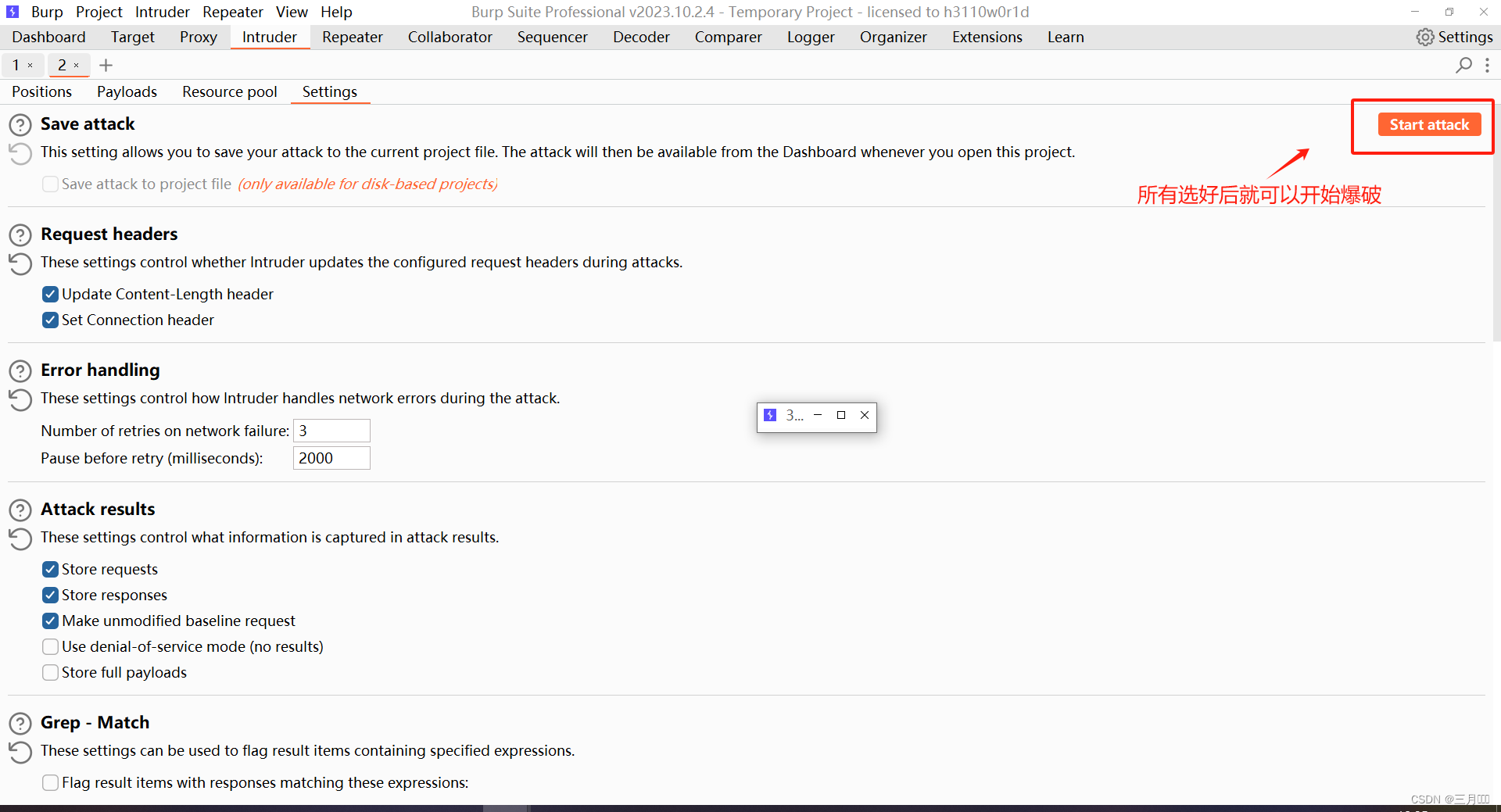This screenshot has height=812, width=1501.
Task: Click Pause before retry milliseconds field
Action: point(331,458)
